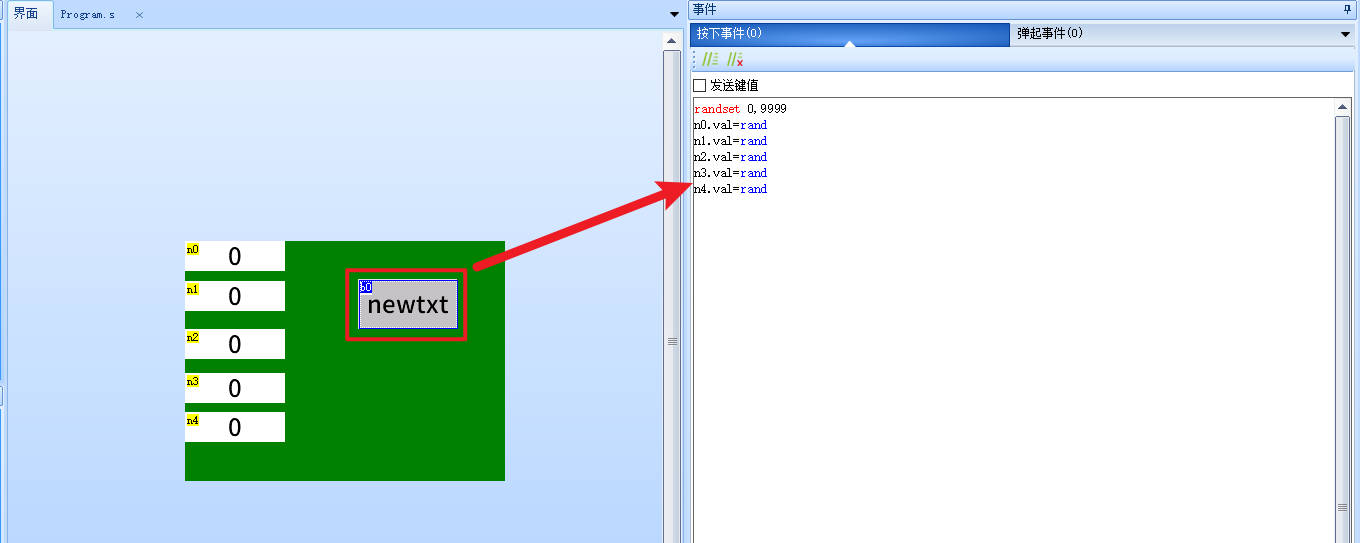Open the document tab list dropdown
The image size is (1360, 543).
(x=673, y=15)
